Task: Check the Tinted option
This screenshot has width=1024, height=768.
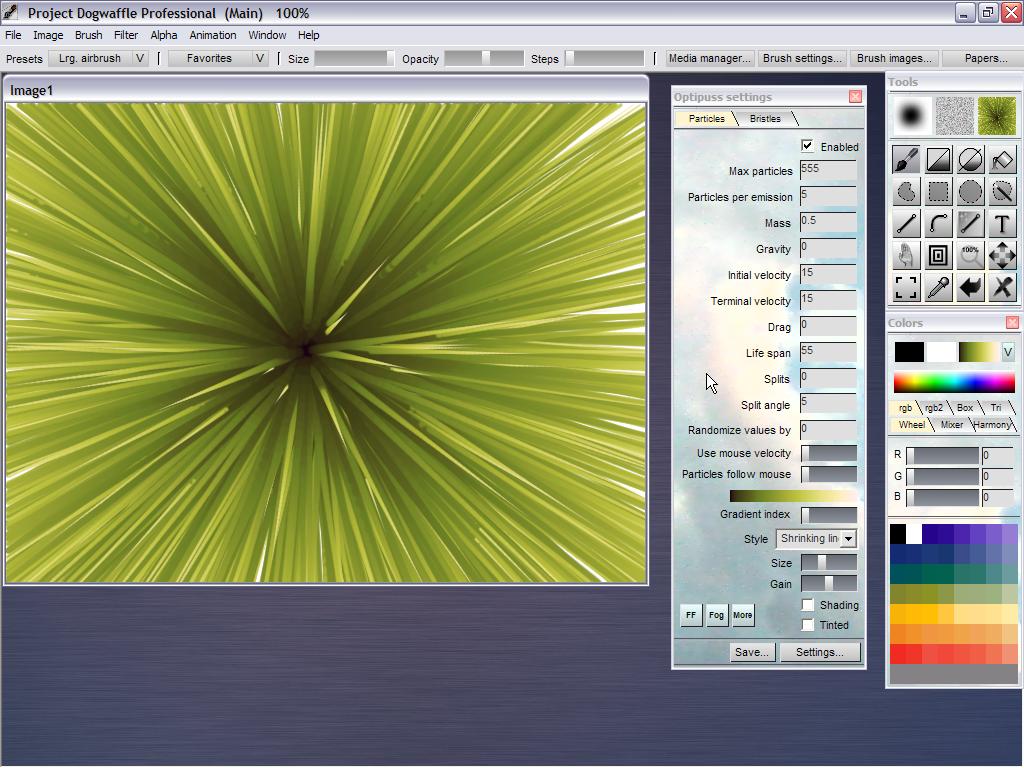Action: (x=808, y=625)
